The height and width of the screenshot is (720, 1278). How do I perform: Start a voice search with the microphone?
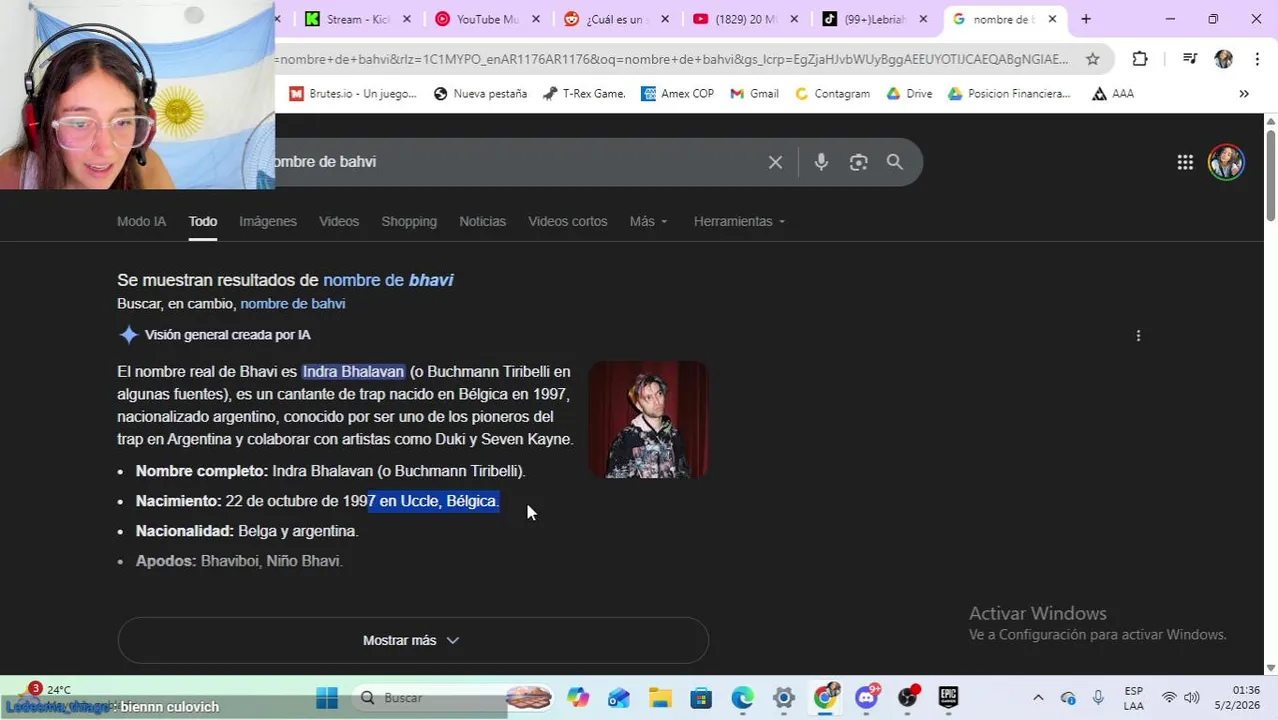821,162
